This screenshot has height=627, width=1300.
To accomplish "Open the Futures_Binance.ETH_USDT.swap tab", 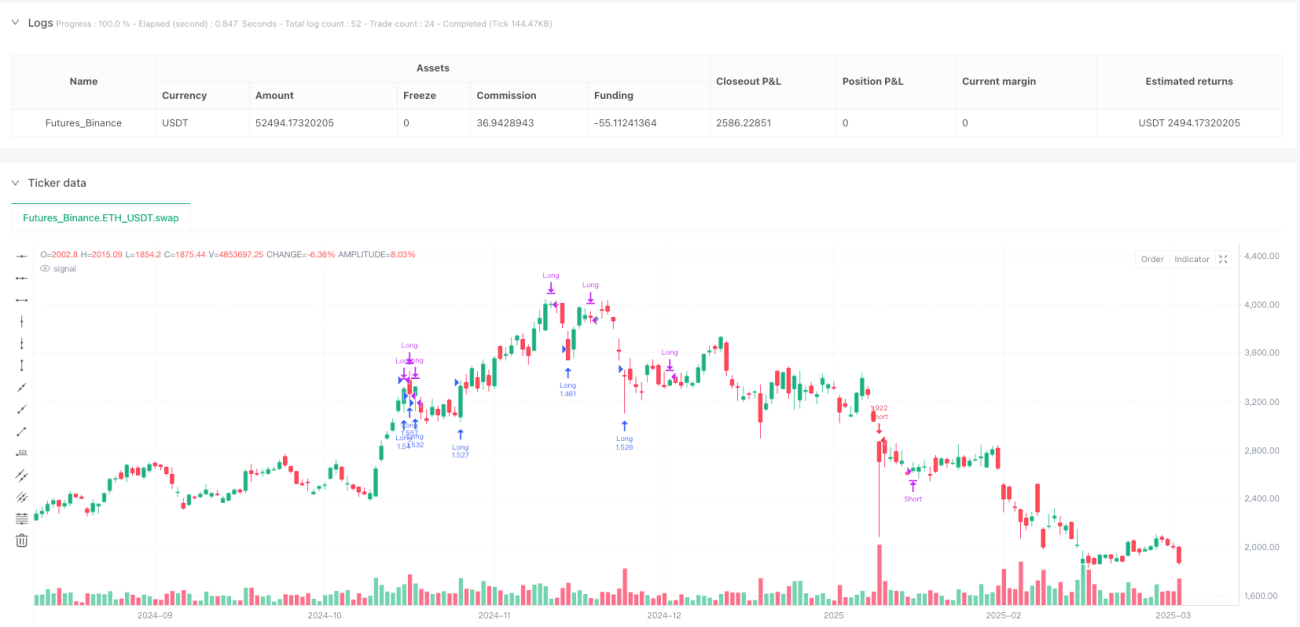I will (x=101, y=217).
